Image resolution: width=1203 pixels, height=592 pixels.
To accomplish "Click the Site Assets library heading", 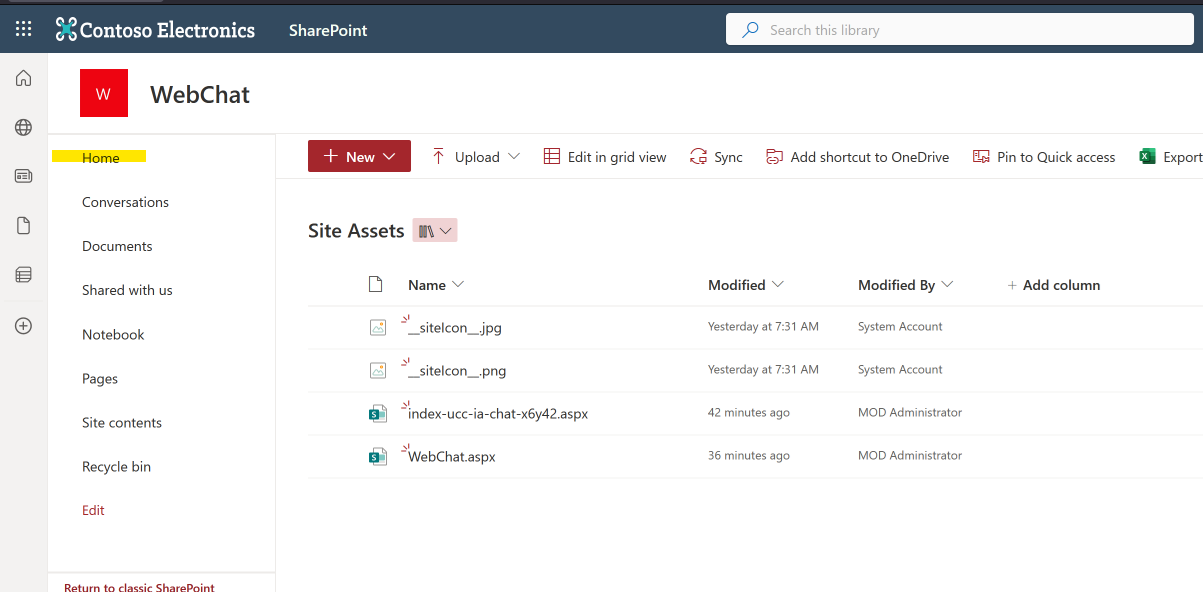I will click(356, 231).
